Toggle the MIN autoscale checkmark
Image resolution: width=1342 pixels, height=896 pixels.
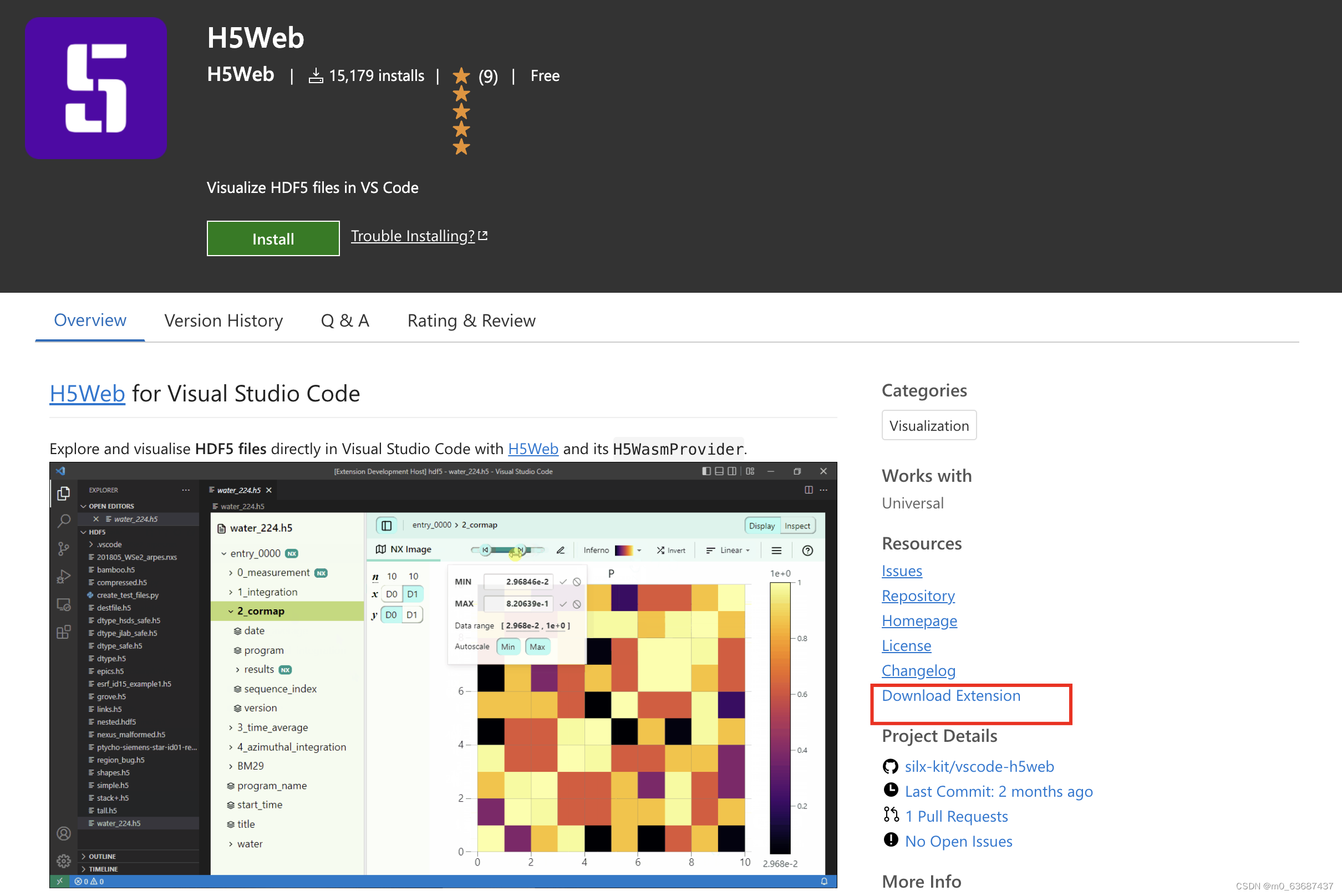(563, 582)
